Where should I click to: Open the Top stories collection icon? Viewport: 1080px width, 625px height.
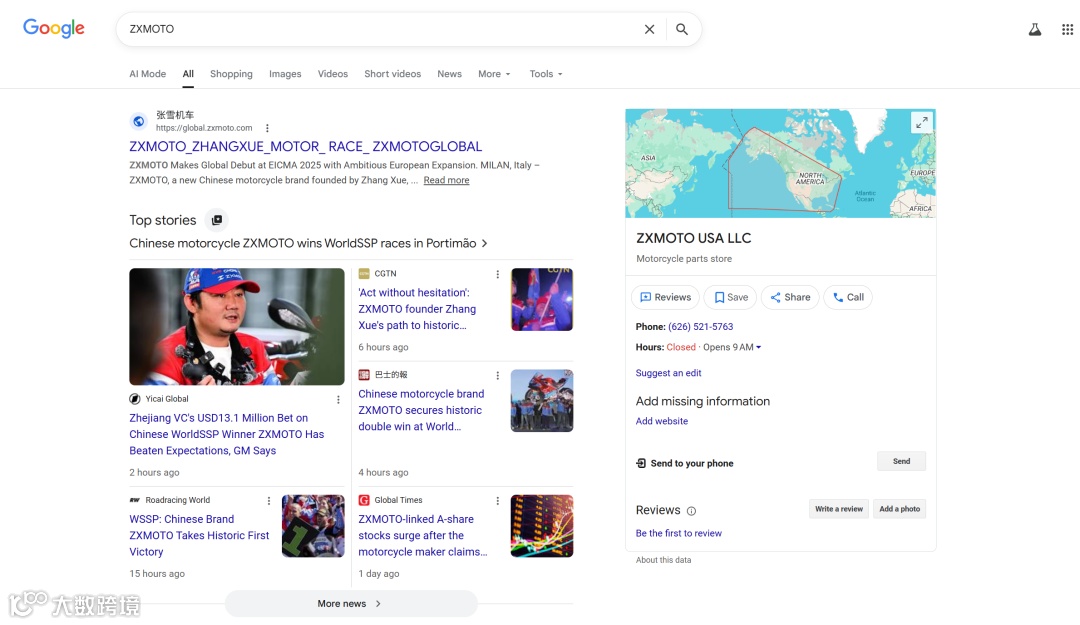[216, 220]
